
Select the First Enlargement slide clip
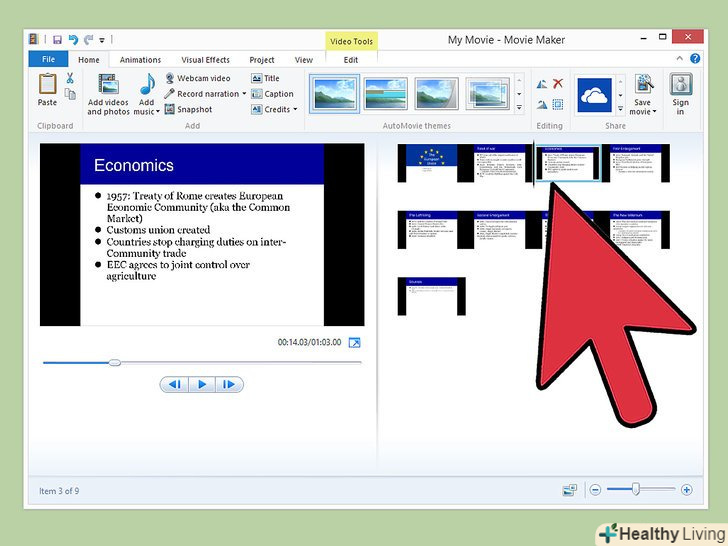[636, 163]
